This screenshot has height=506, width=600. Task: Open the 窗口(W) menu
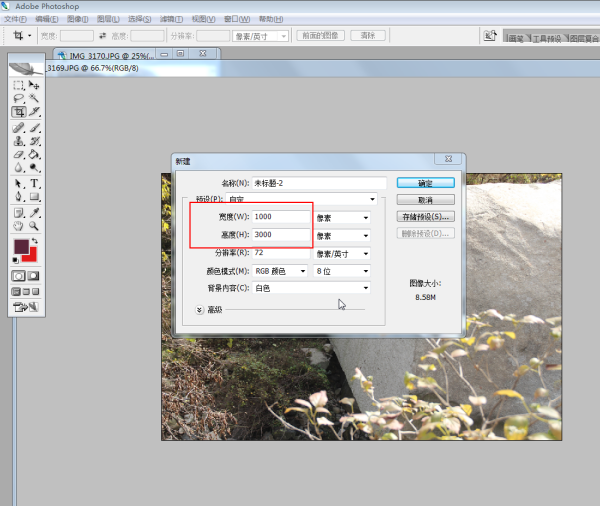click(237, 19)
